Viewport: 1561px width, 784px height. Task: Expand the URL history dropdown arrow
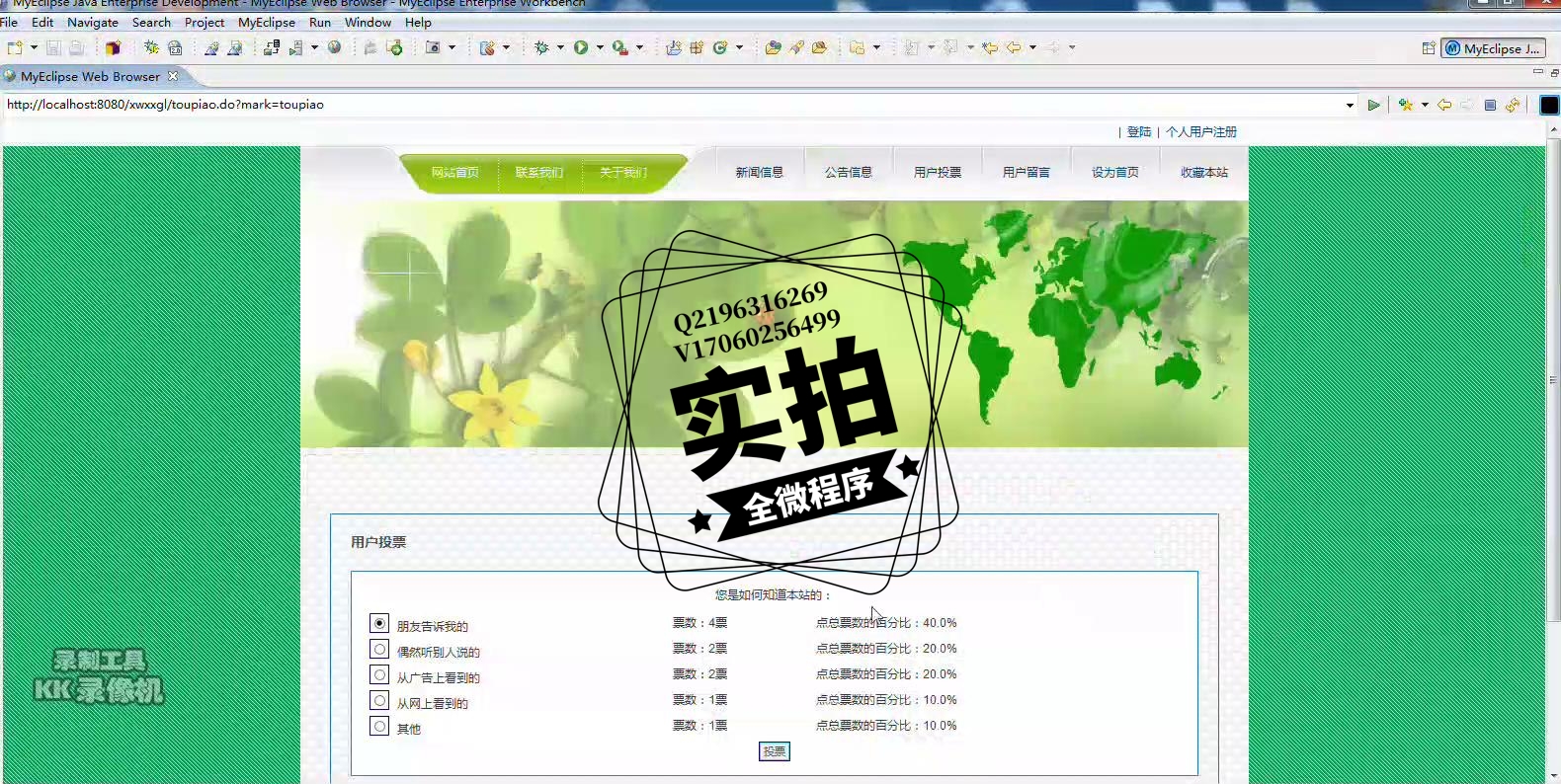[x=1350, y=105]
